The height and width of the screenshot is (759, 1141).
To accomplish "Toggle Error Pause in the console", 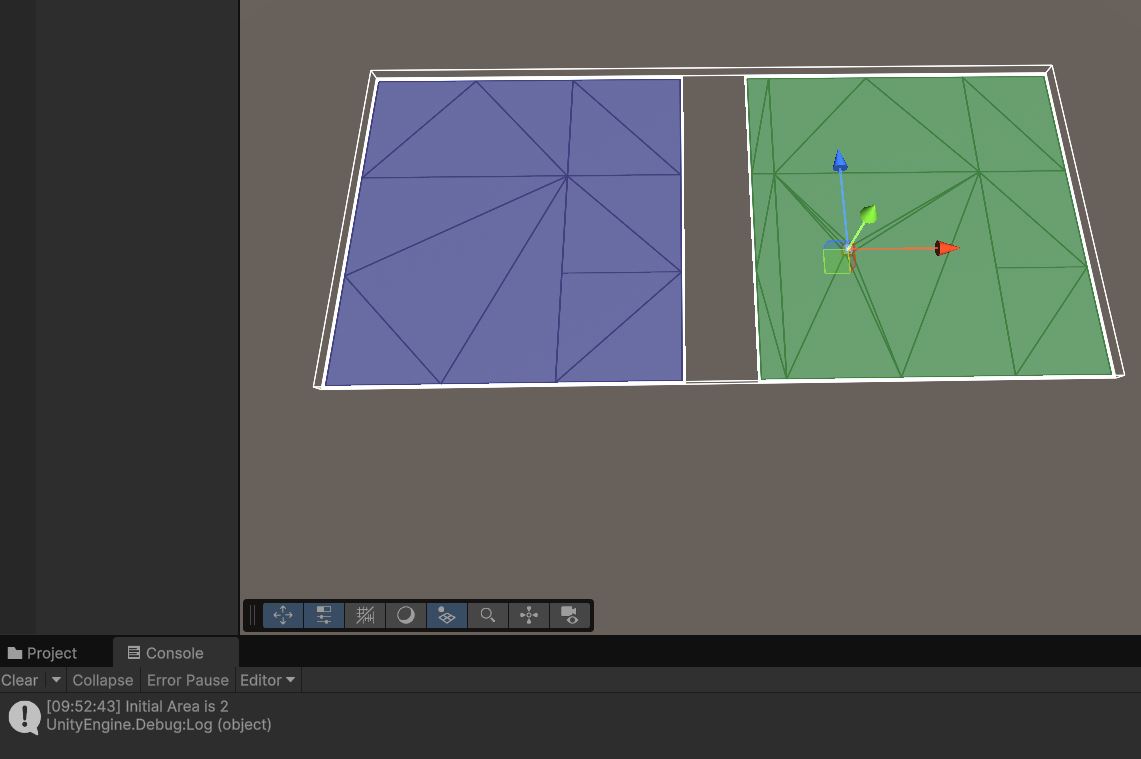I will tap(188, 680).
